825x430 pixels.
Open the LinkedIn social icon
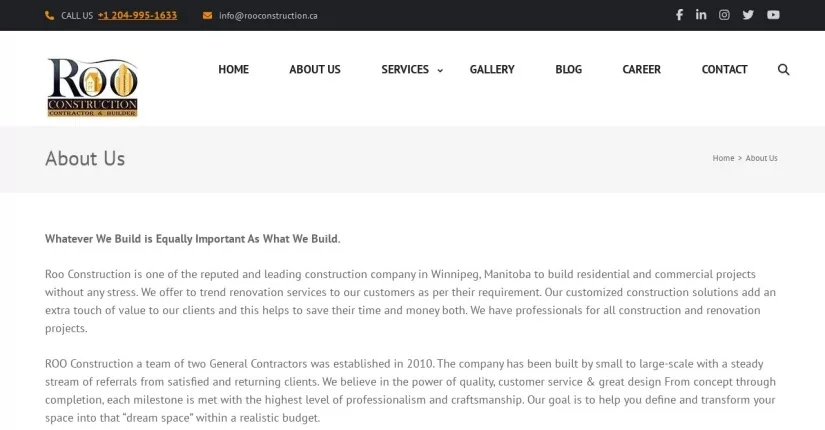(x=701, y=15)
